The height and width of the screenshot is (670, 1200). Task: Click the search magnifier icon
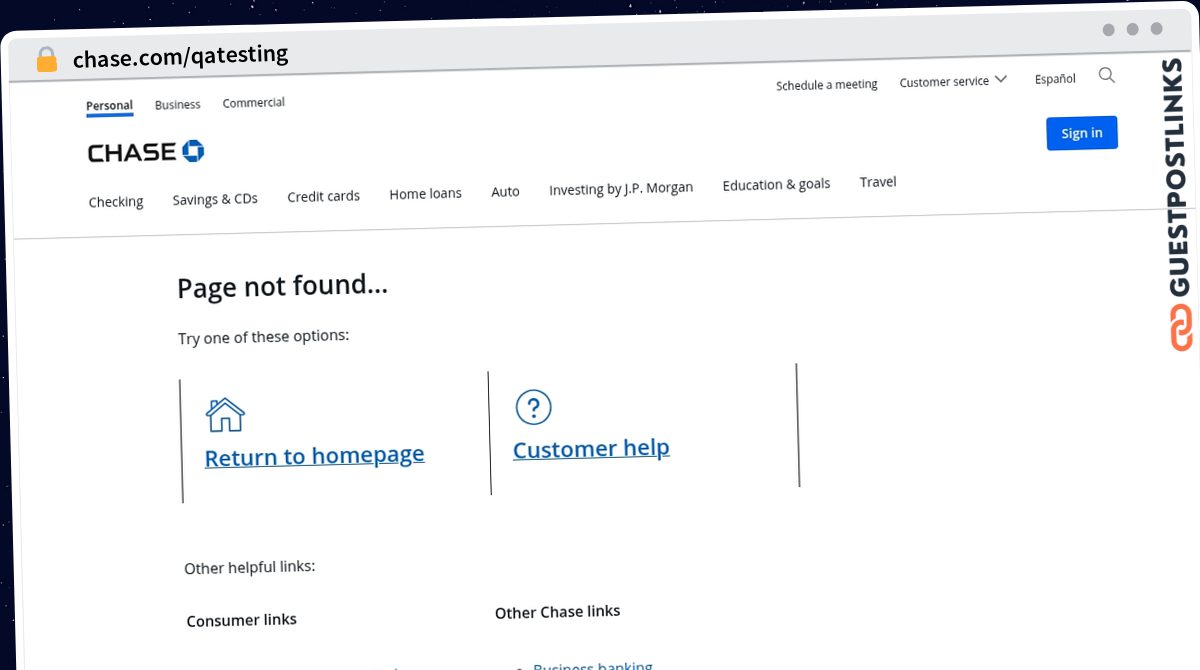click(x=1106, y=75)
